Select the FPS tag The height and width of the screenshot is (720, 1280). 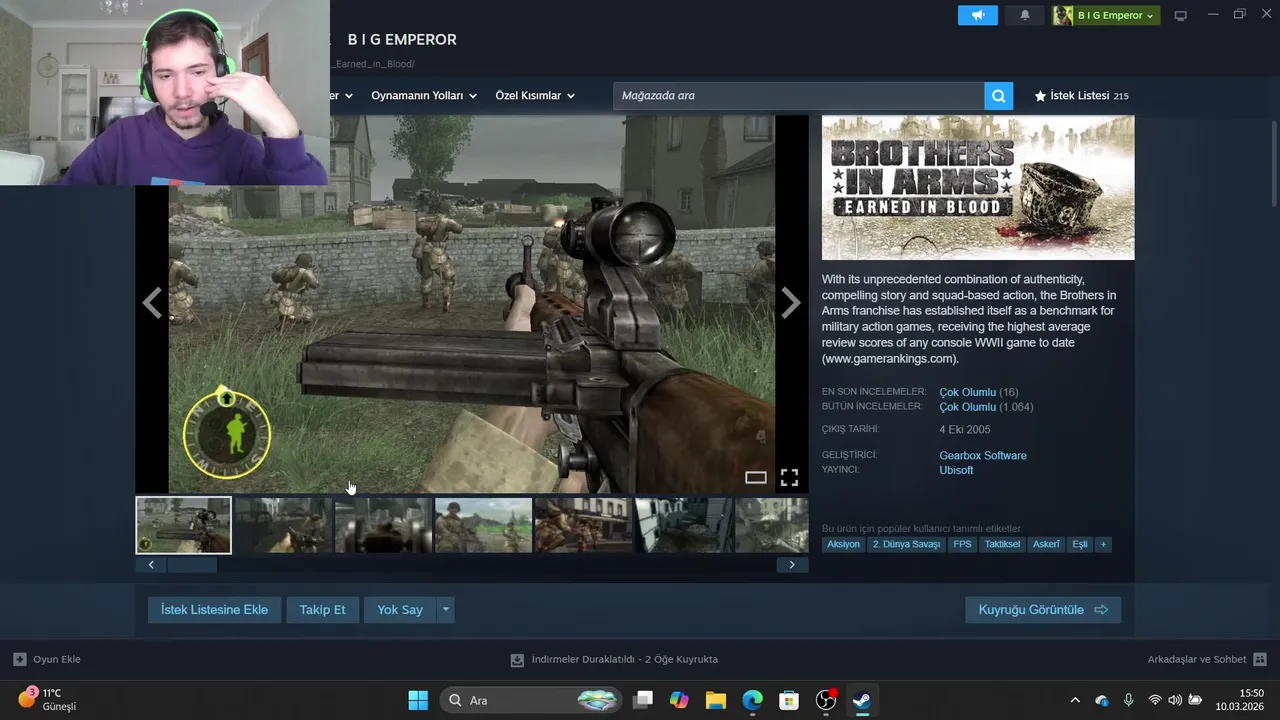point(962,545)
